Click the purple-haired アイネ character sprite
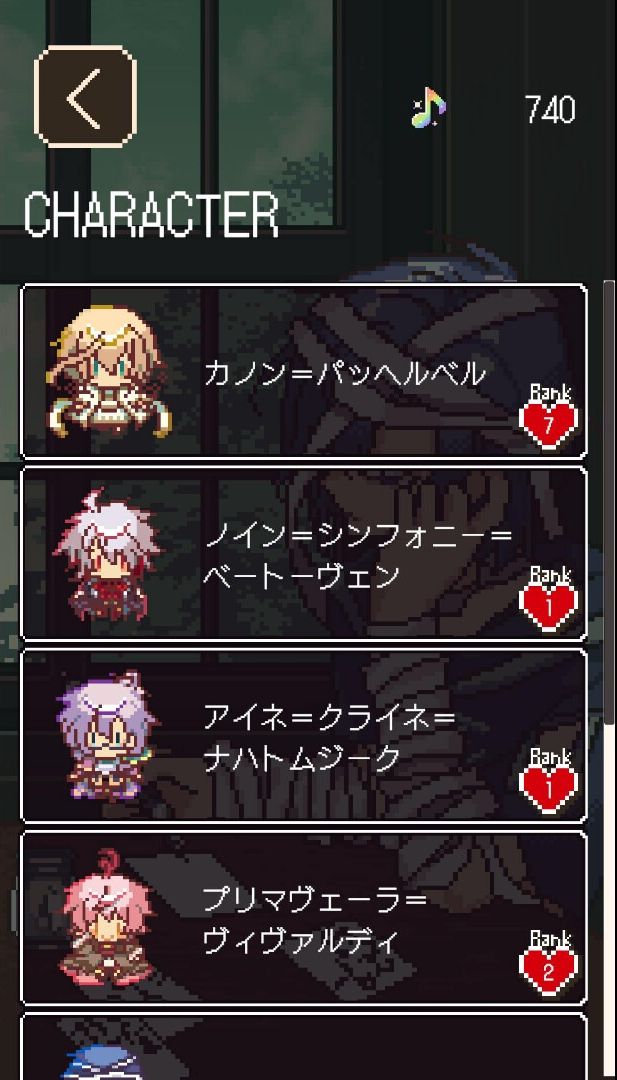 tap(107, 737)
